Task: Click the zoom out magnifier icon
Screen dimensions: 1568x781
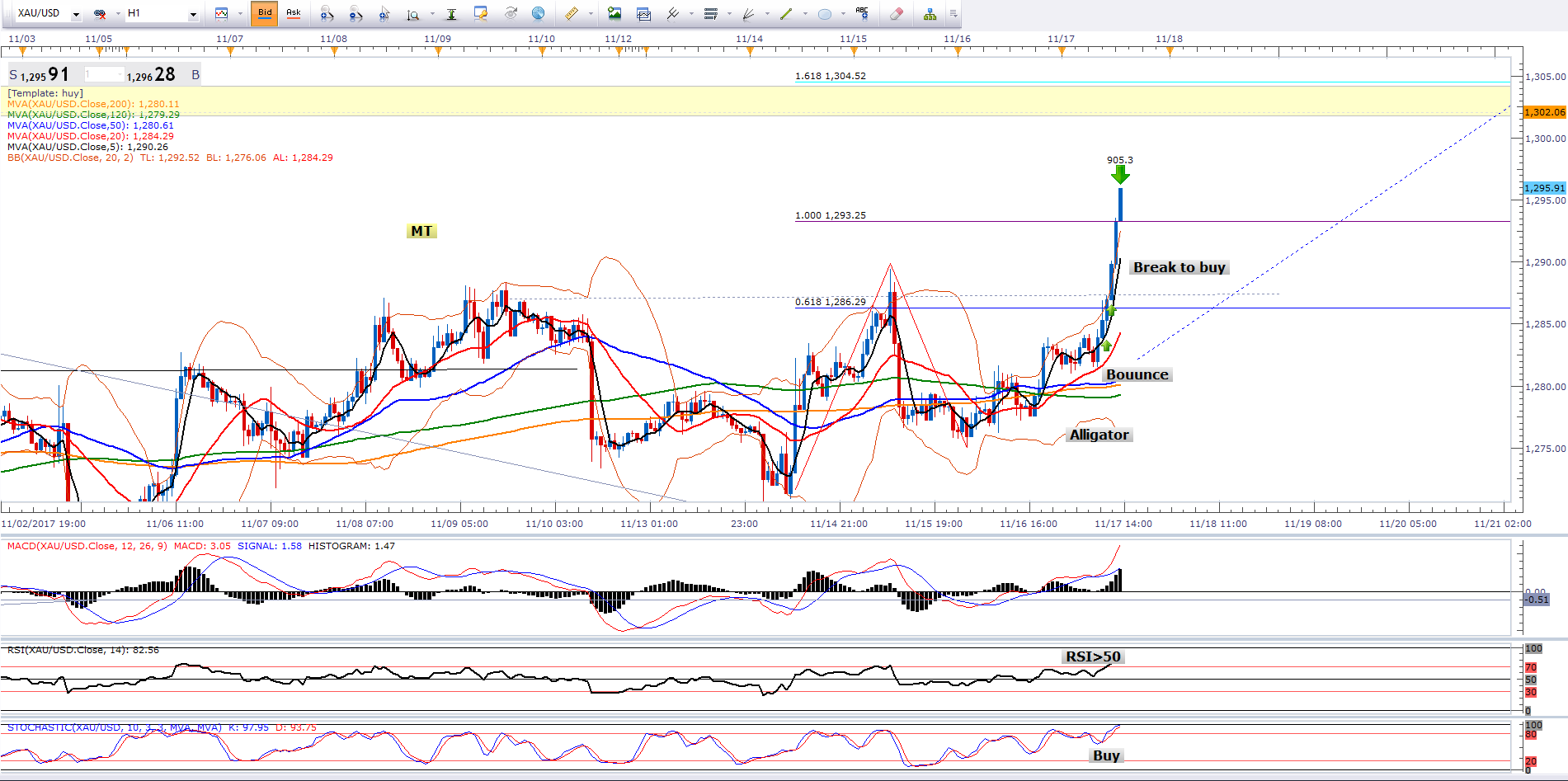Action: [x=356, y=13]
